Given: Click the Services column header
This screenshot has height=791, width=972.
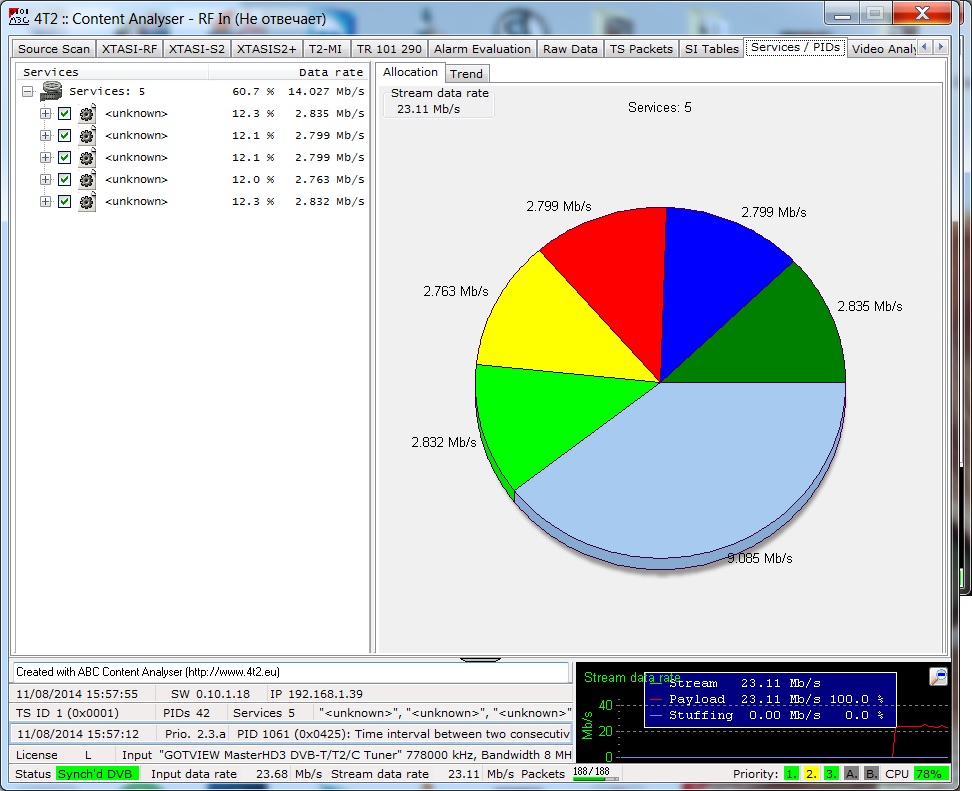Looking at the screenshot, I should point(112,72).
